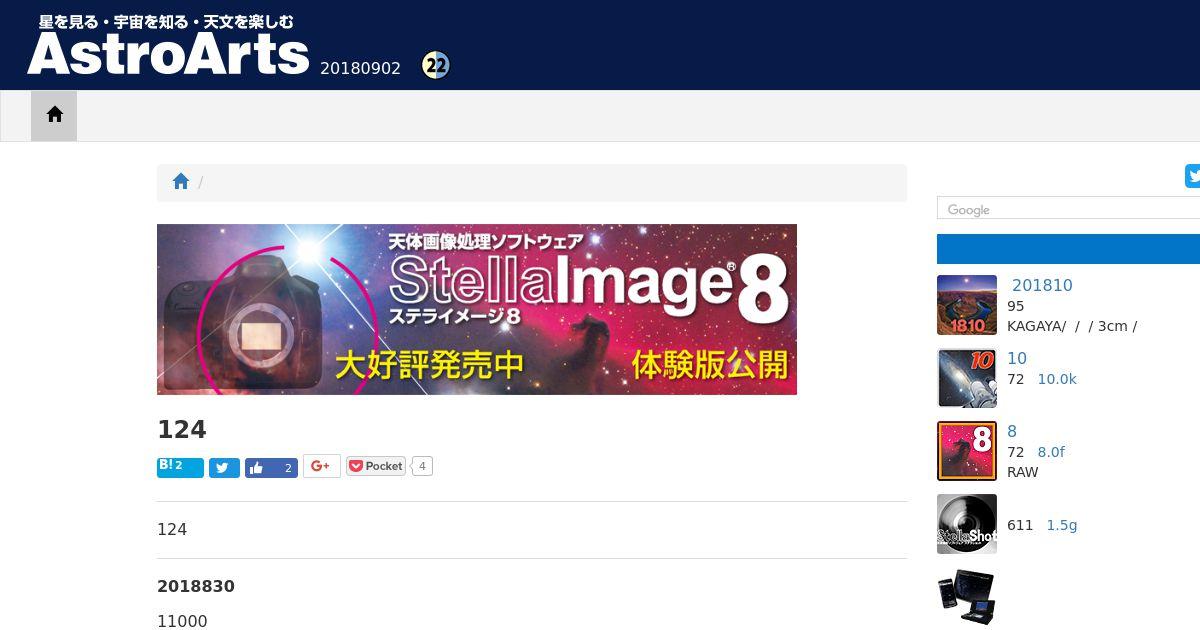1200x630 pixels.
Task: Open the mobile devices product thumbnail
Action: pos(967,597)
